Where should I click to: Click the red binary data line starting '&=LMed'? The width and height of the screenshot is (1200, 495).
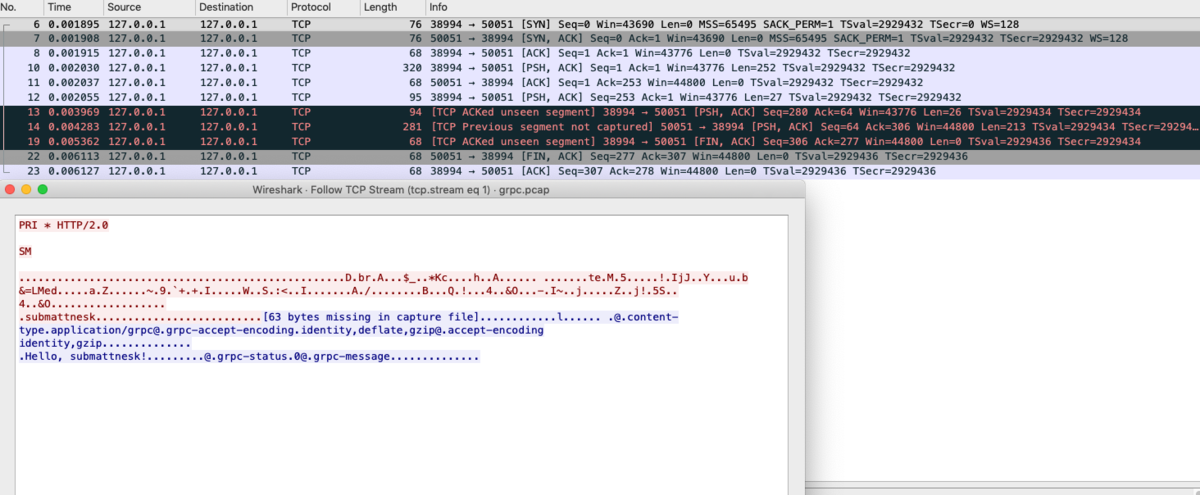tap(347, 290)
